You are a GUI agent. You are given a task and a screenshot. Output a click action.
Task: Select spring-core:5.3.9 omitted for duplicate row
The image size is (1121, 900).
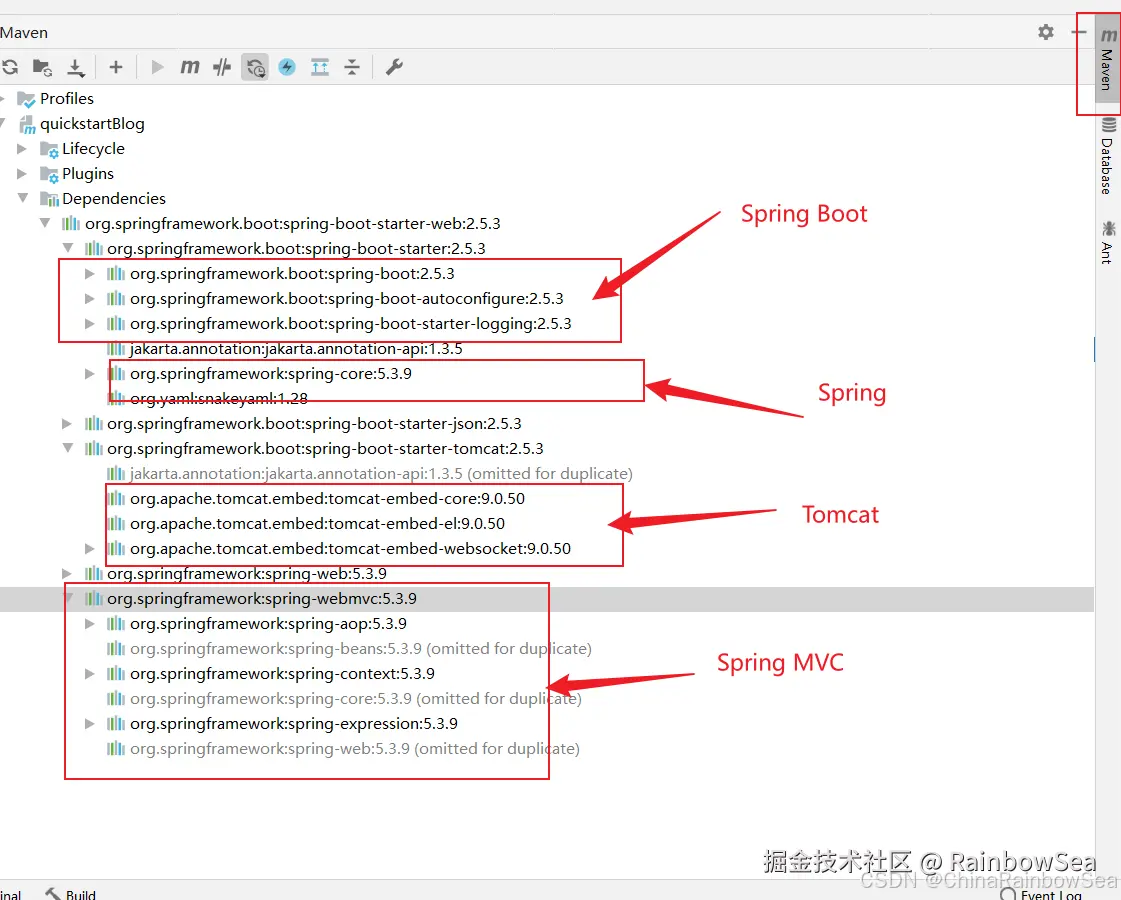(356, 699)
